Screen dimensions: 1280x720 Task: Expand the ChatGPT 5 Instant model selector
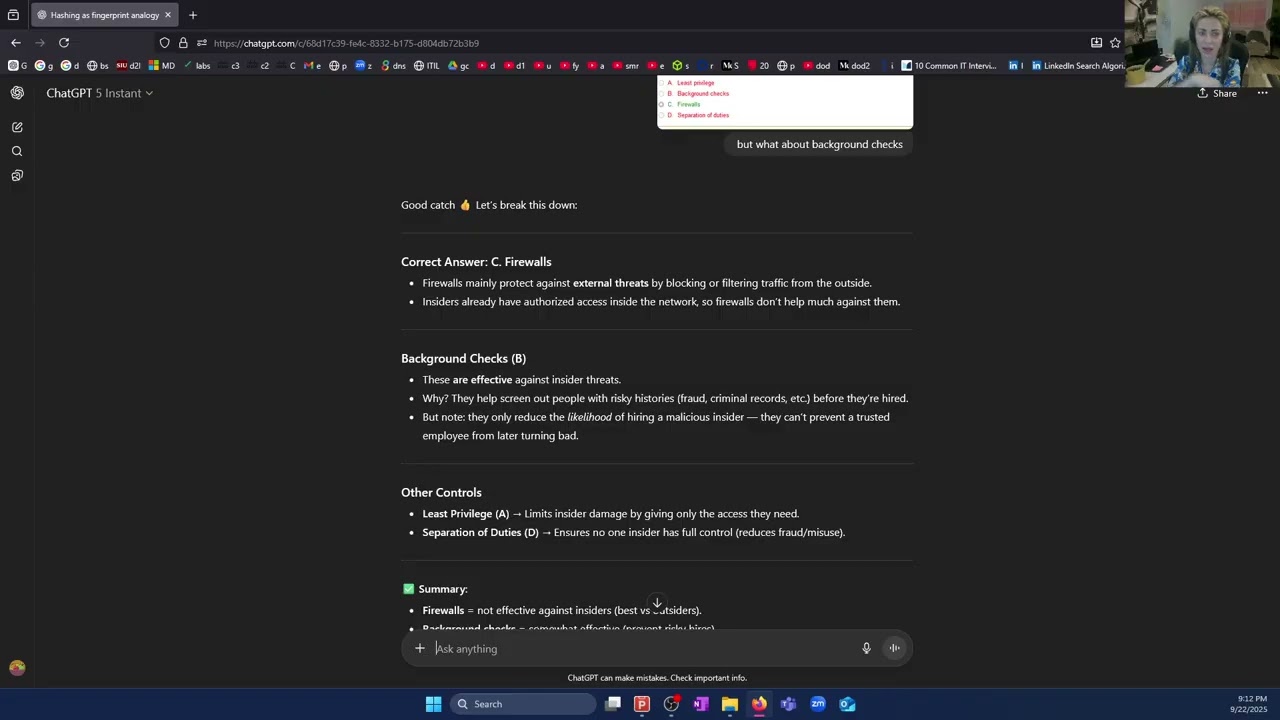point(99,93)
